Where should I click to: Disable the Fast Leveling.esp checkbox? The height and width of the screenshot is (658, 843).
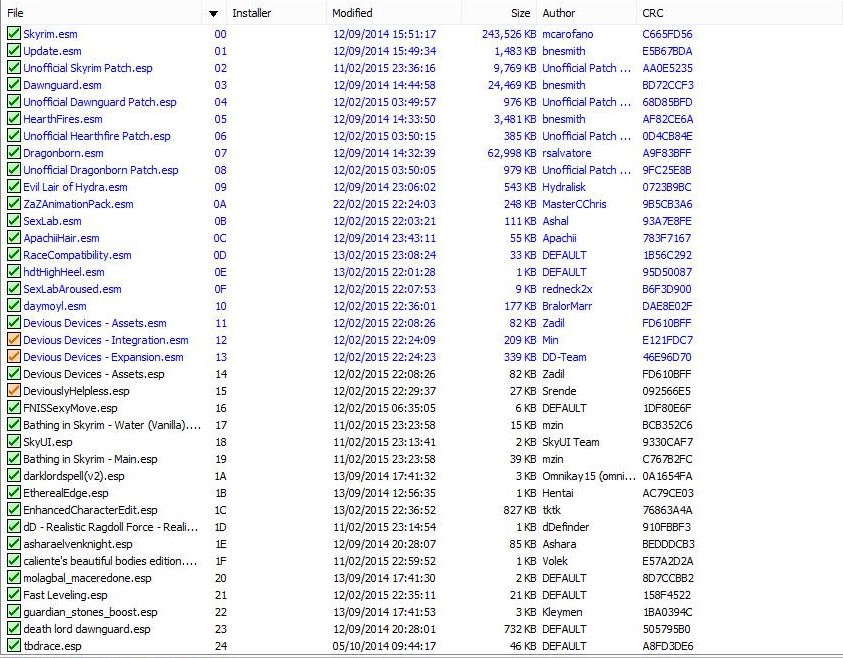14,595
